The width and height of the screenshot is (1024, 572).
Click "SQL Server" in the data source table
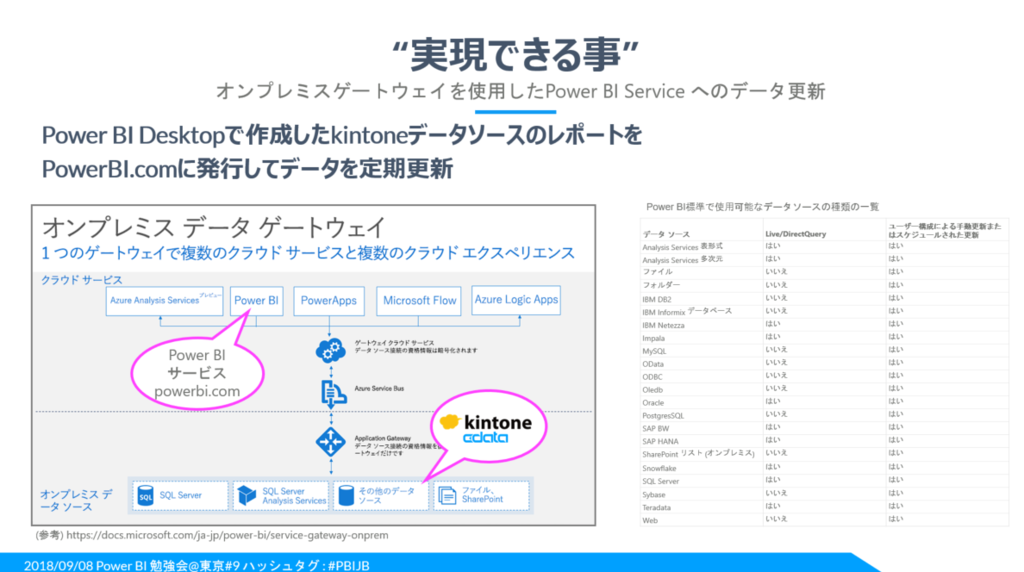(660, 481)
